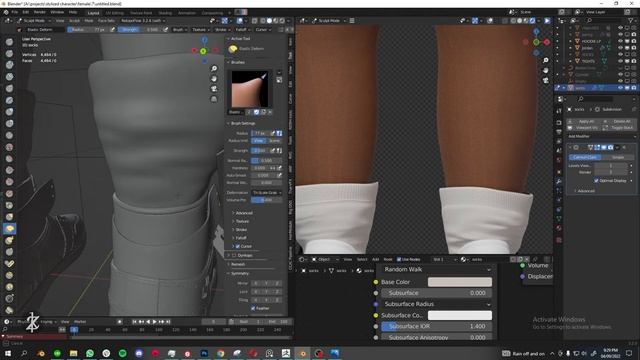Open the Windows Start menu
The width and height of the screenshot is (640, 360).
7,353
